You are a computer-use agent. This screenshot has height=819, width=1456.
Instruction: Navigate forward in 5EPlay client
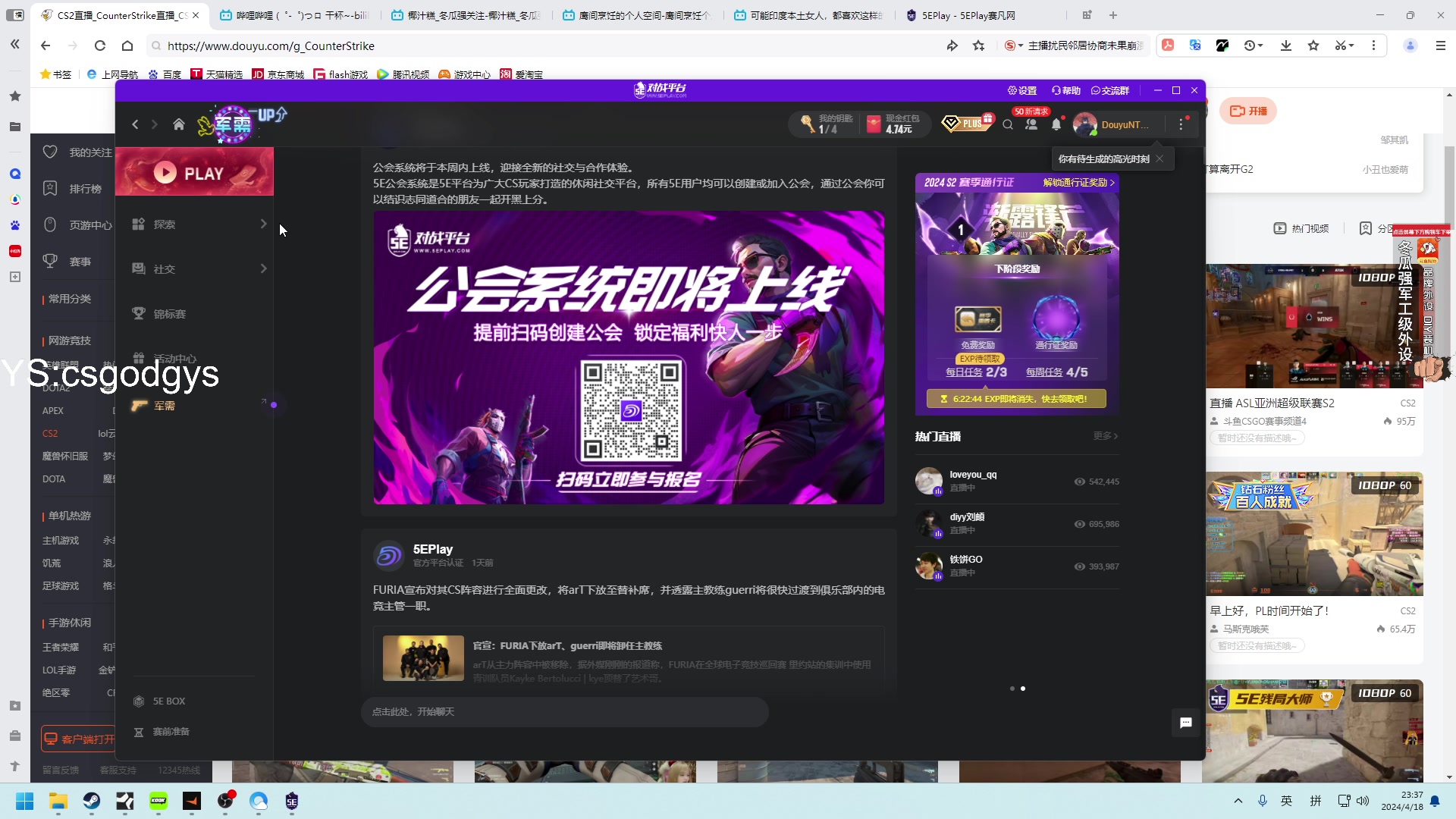tap(154, 124)
